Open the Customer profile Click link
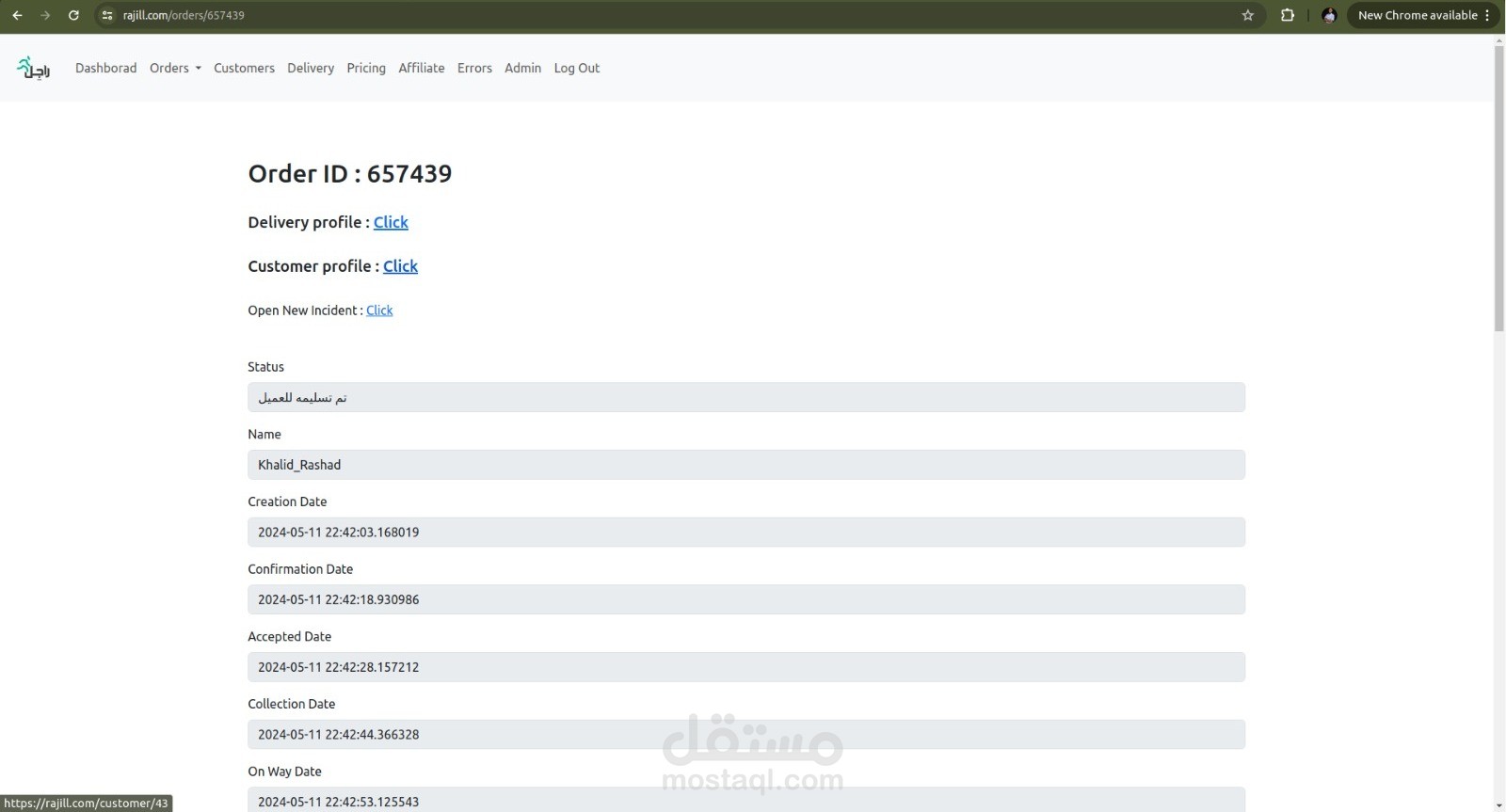Image resolution: width=1506 pixels, height=812 pixels. click(x=400, y=266)
